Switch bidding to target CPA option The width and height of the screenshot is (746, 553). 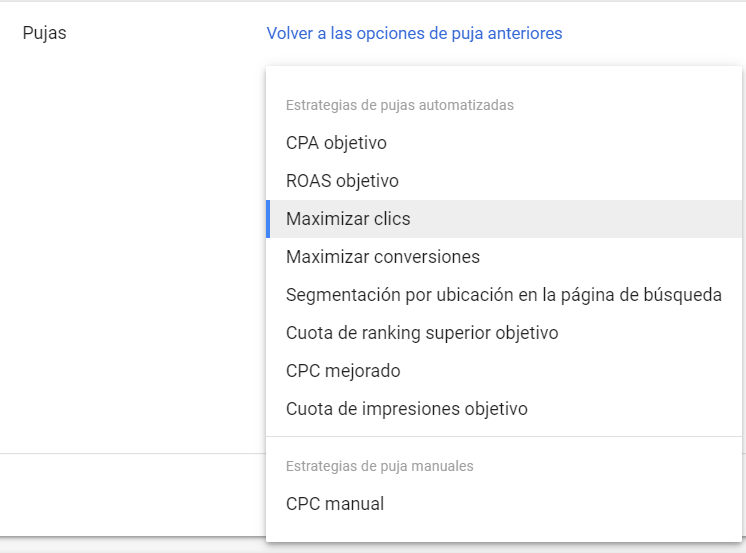[x=336, y=143]
